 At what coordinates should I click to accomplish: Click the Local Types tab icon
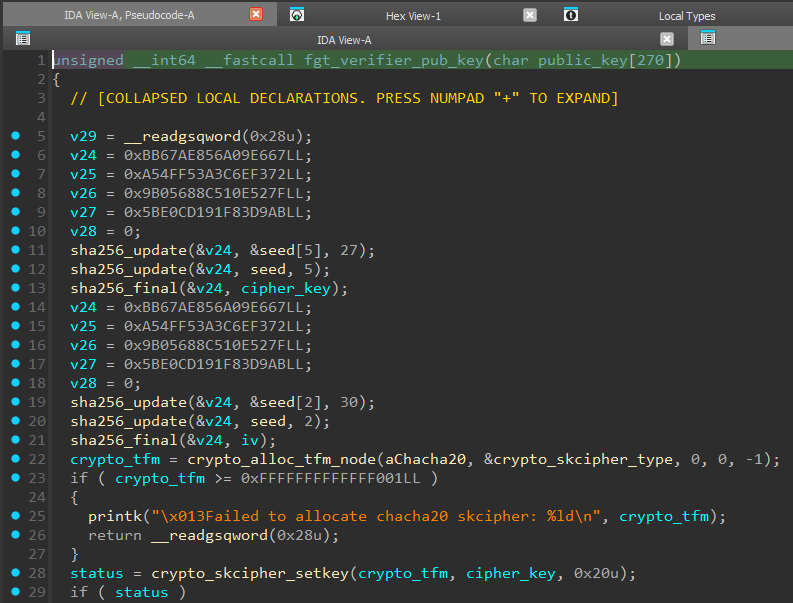pyautogui.click(x=570, y=15)
